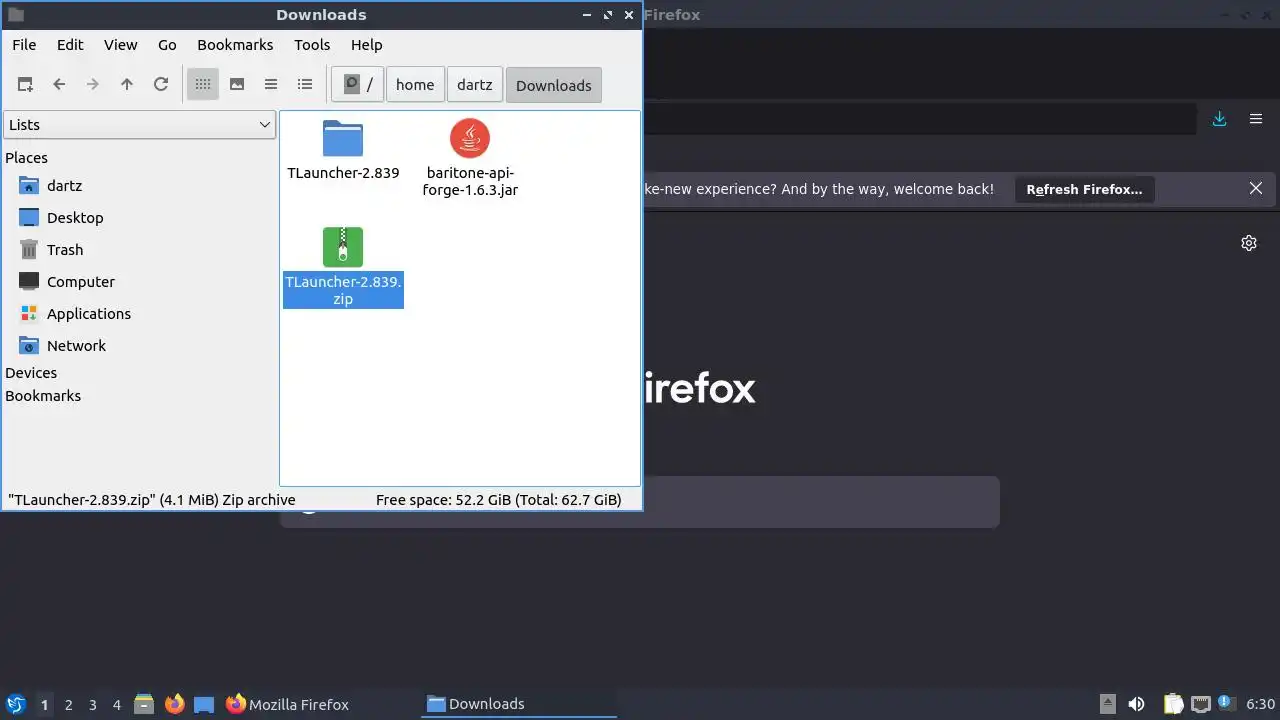The width and height of the screenshot is (1280, 720).
Task: Open the File menu
Action: click(24, 45)
